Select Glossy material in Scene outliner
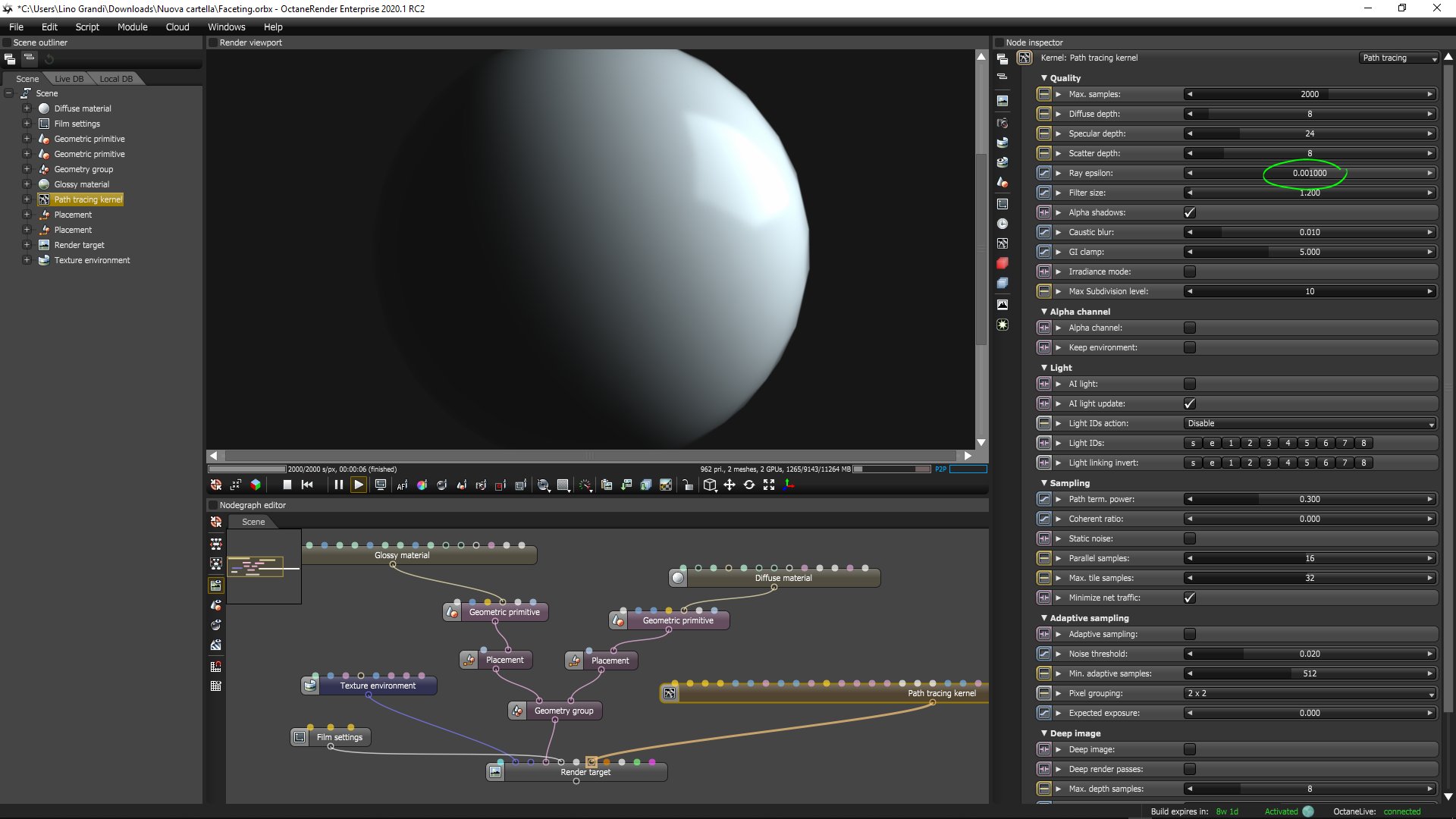This screenshot has height=819, width=1456. [82, 184]
